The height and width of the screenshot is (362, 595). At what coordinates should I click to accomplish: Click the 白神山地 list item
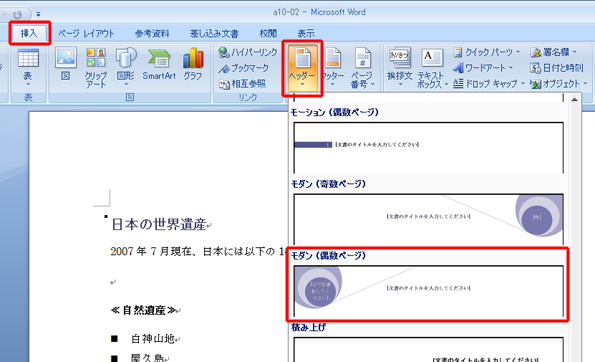click(152, 338)
